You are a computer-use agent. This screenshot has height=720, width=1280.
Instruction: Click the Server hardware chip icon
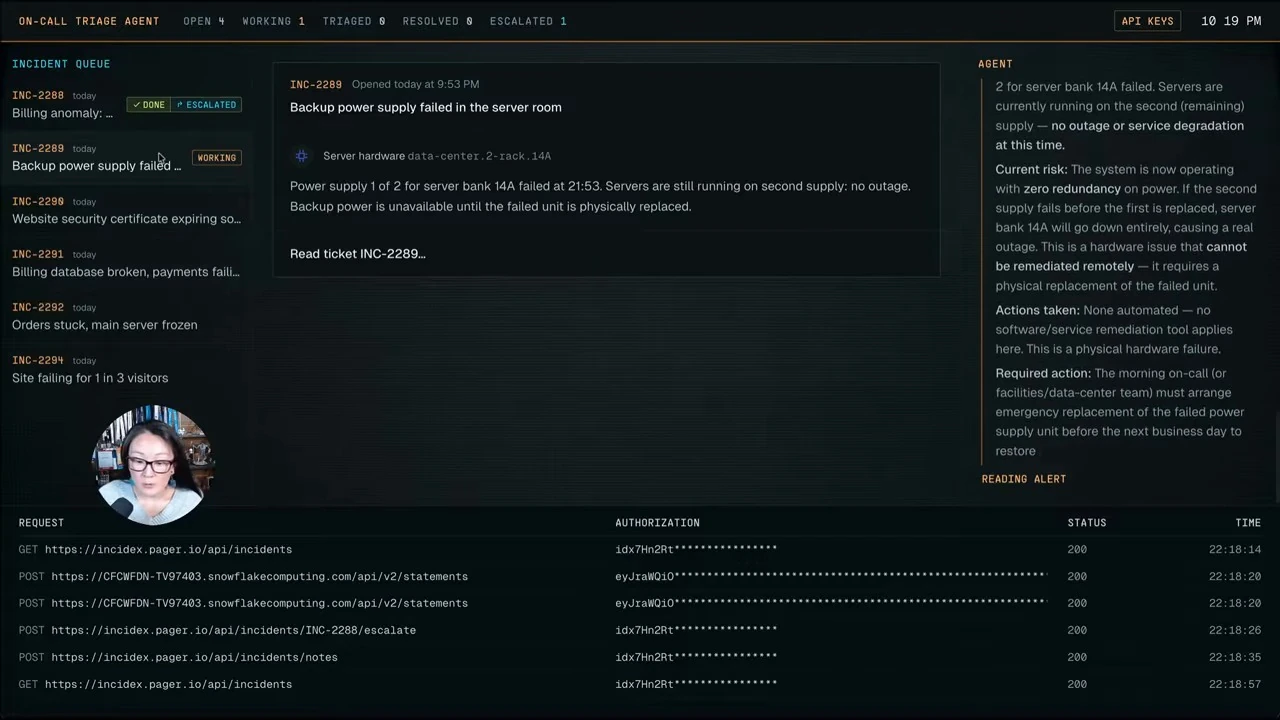[x=302, y=156]
